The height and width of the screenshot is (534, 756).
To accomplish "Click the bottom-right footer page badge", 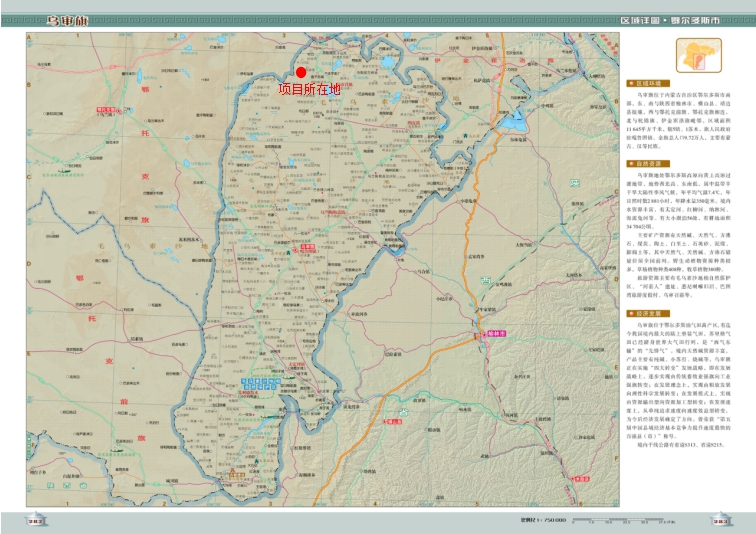I will (718, 520).
